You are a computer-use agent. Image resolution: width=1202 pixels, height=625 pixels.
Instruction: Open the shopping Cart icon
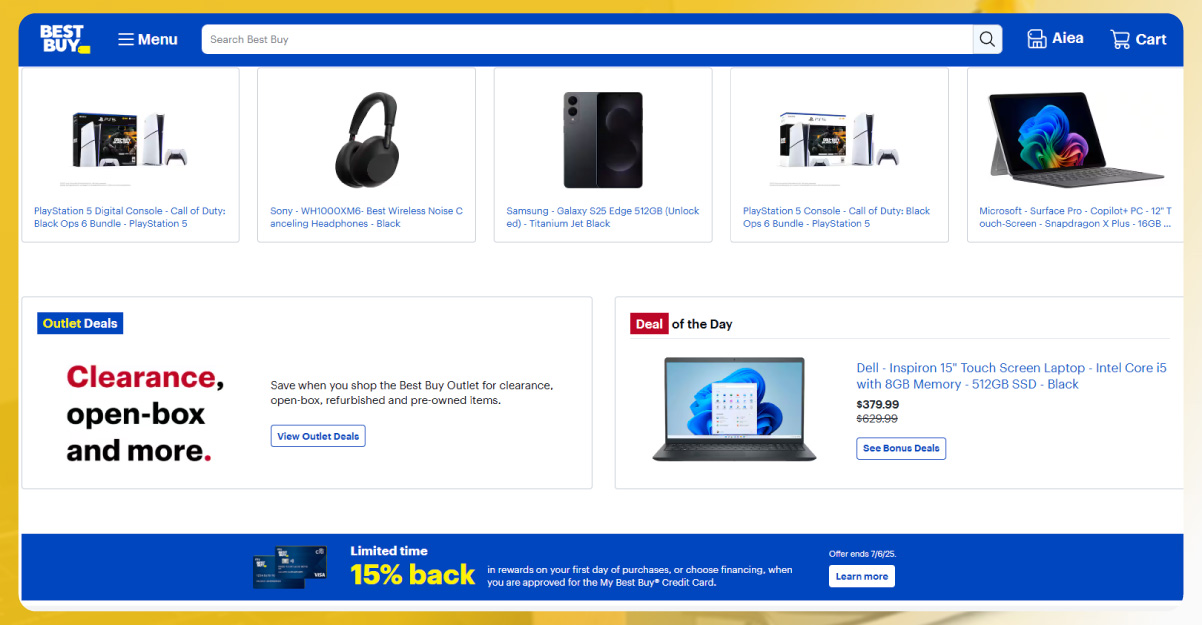(1138, 39)
